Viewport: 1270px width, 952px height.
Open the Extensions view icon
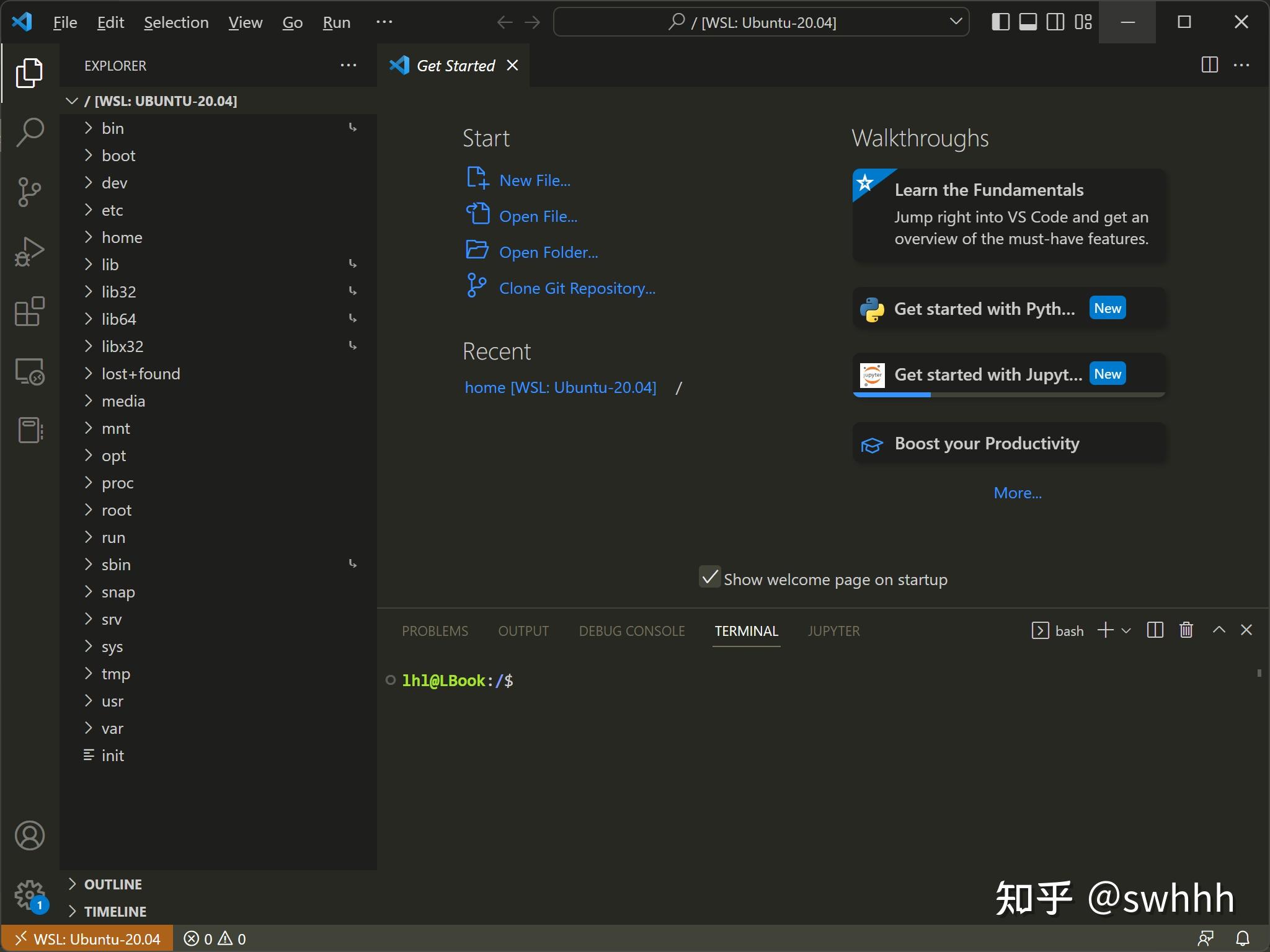[x=29, y=311]
